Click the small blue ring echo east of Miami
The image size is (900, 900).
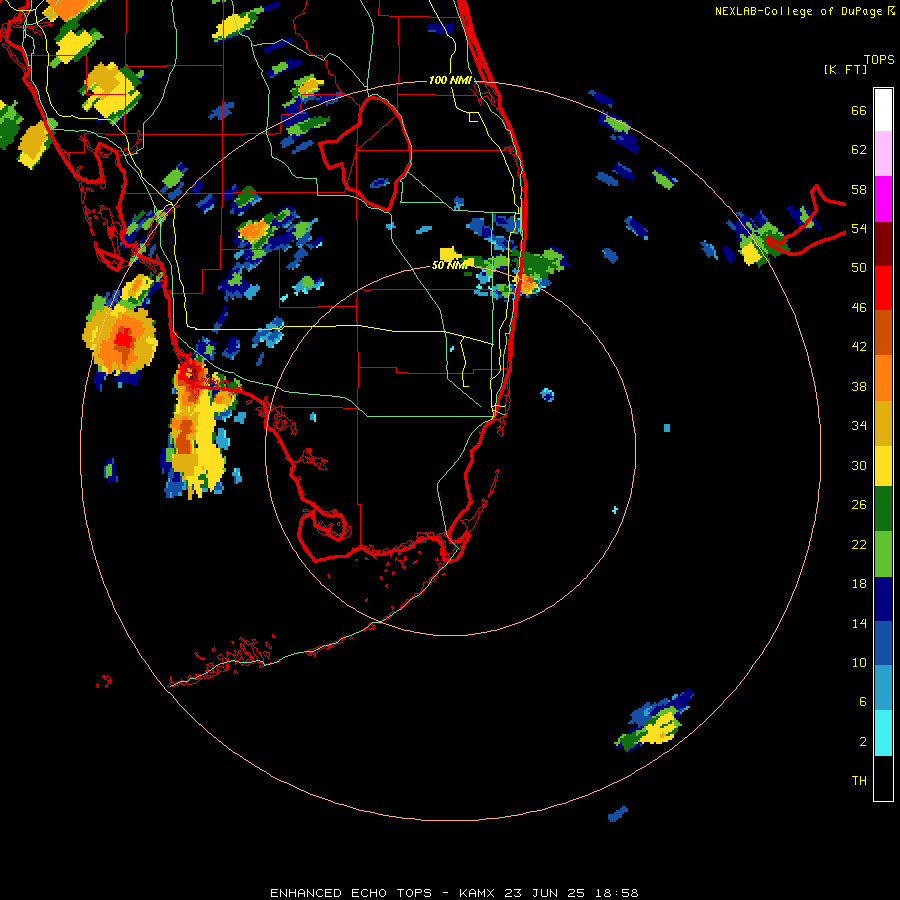(547, 394)
